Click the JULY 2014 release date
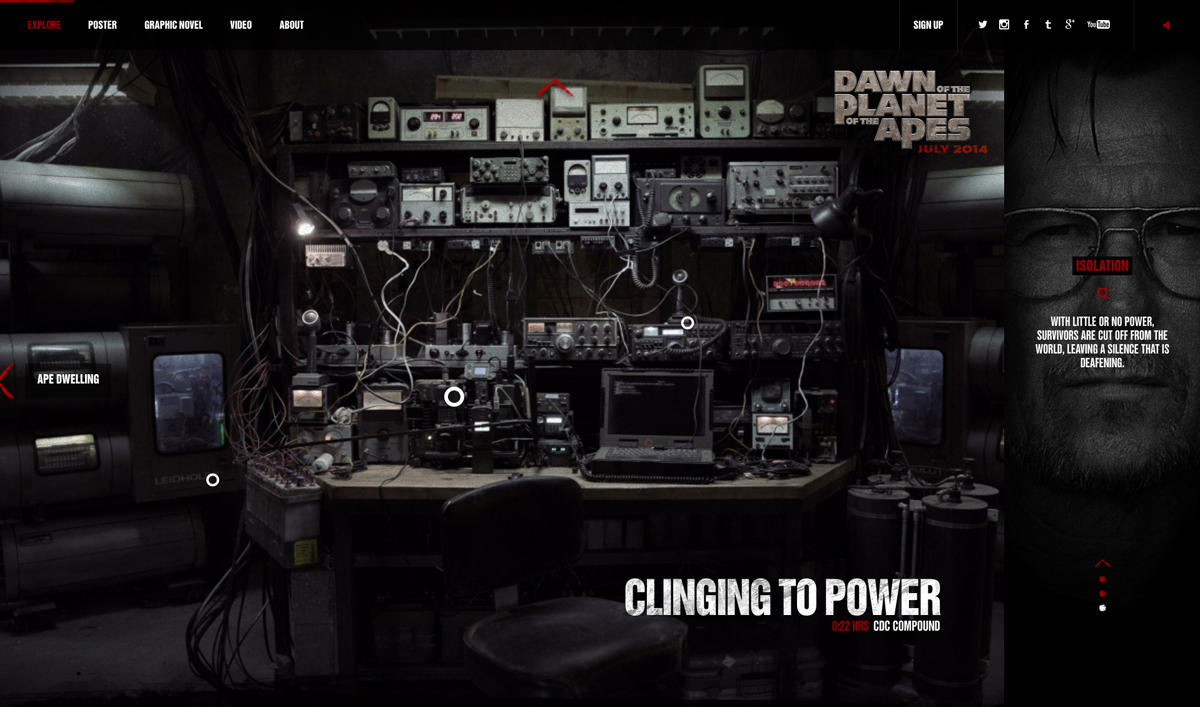Screen dimensions: 1200x707 [x=953, y=149]
